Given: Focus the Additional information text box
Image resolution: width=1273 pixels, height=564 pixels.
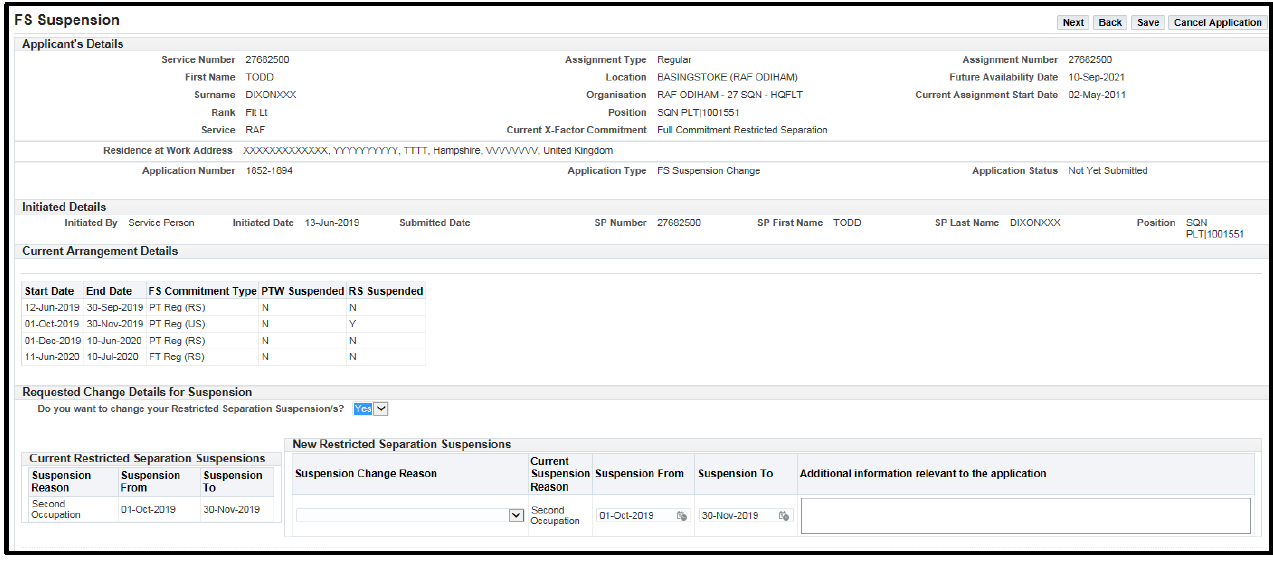Looking at the screenshot, I should tap(1025, 516).
